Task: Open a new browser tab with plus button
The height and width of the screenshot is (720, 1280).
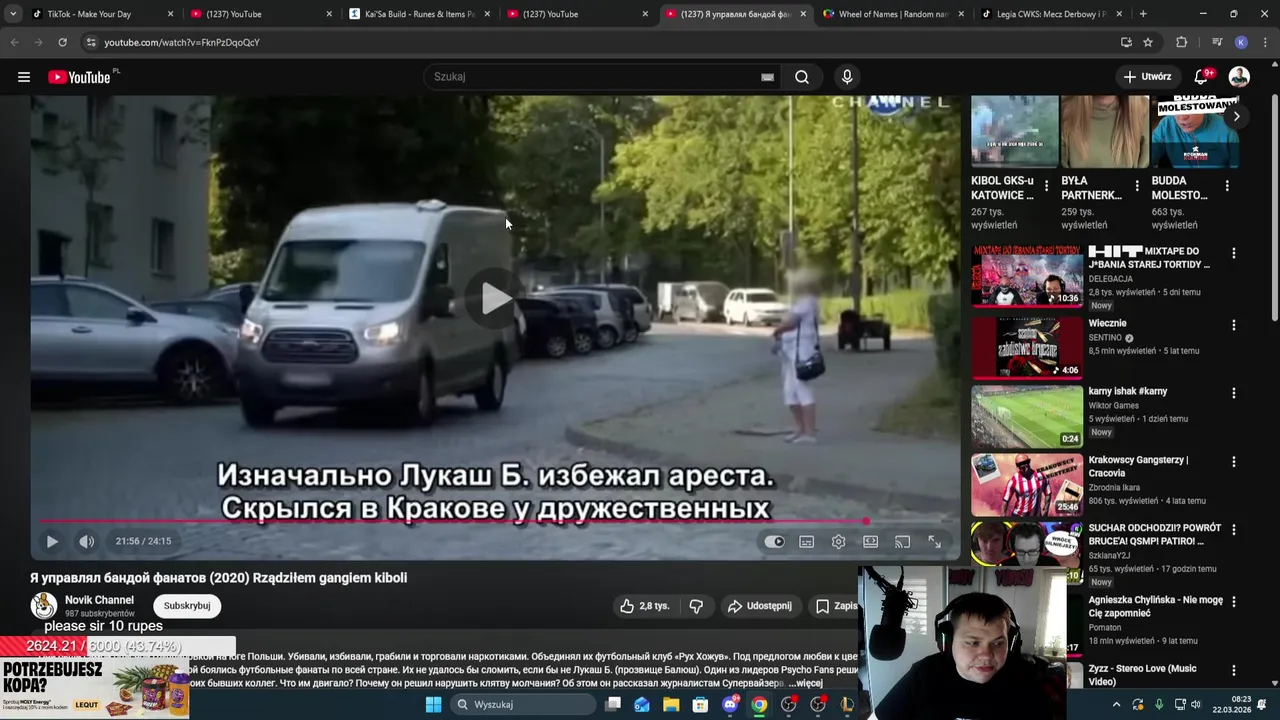Action: click(1143, 14)
